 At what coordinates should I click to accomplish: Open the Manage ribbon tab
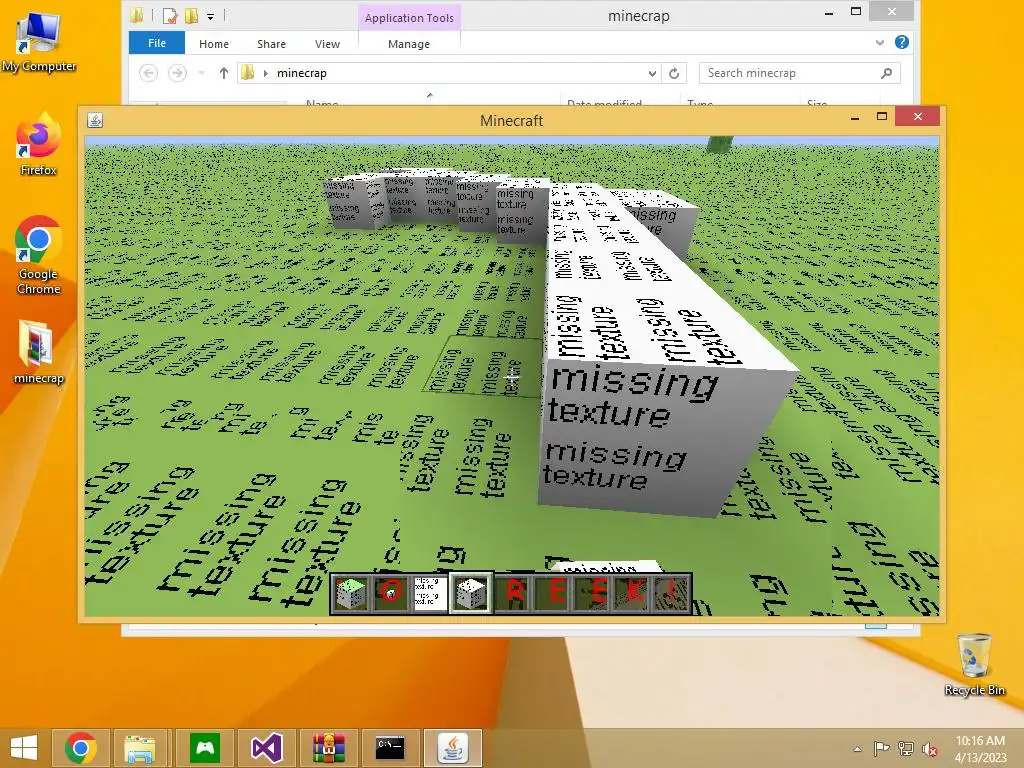click(409, 44)
